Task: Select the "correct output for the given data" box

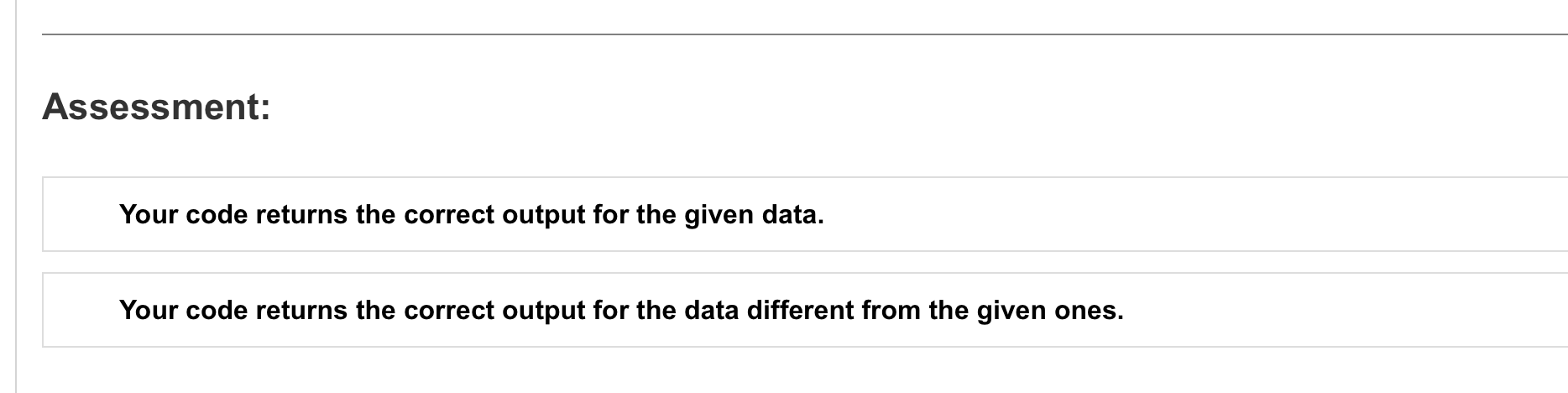Action: click(805, 214)
